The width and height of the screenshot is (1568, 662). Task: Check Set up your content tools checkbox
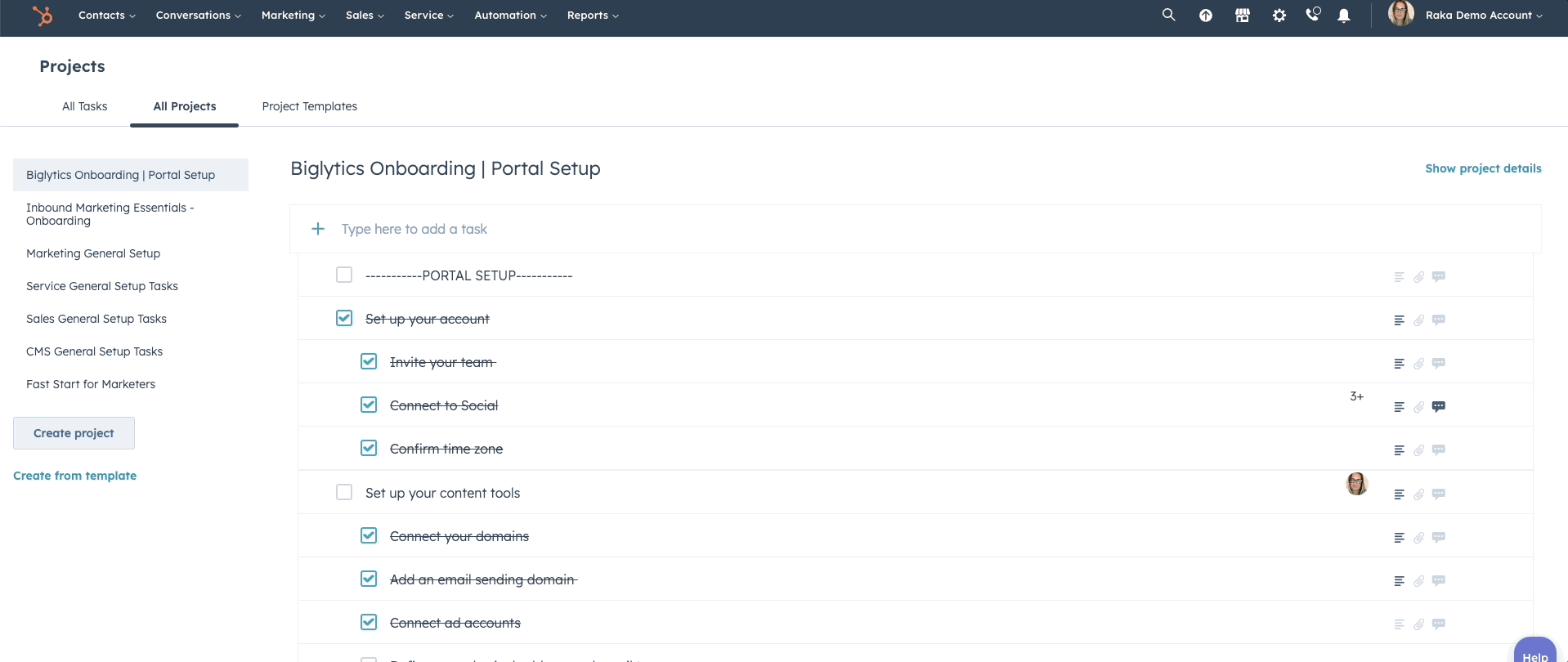344,492
